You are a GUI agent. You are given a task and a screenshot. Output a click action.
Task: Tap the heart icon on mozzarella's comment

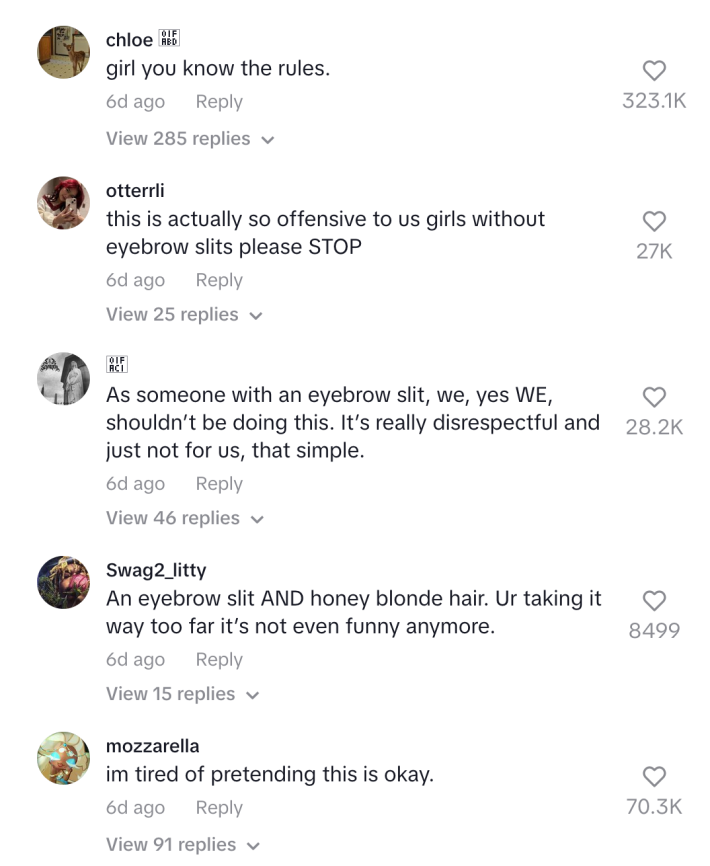click(653, 776)
